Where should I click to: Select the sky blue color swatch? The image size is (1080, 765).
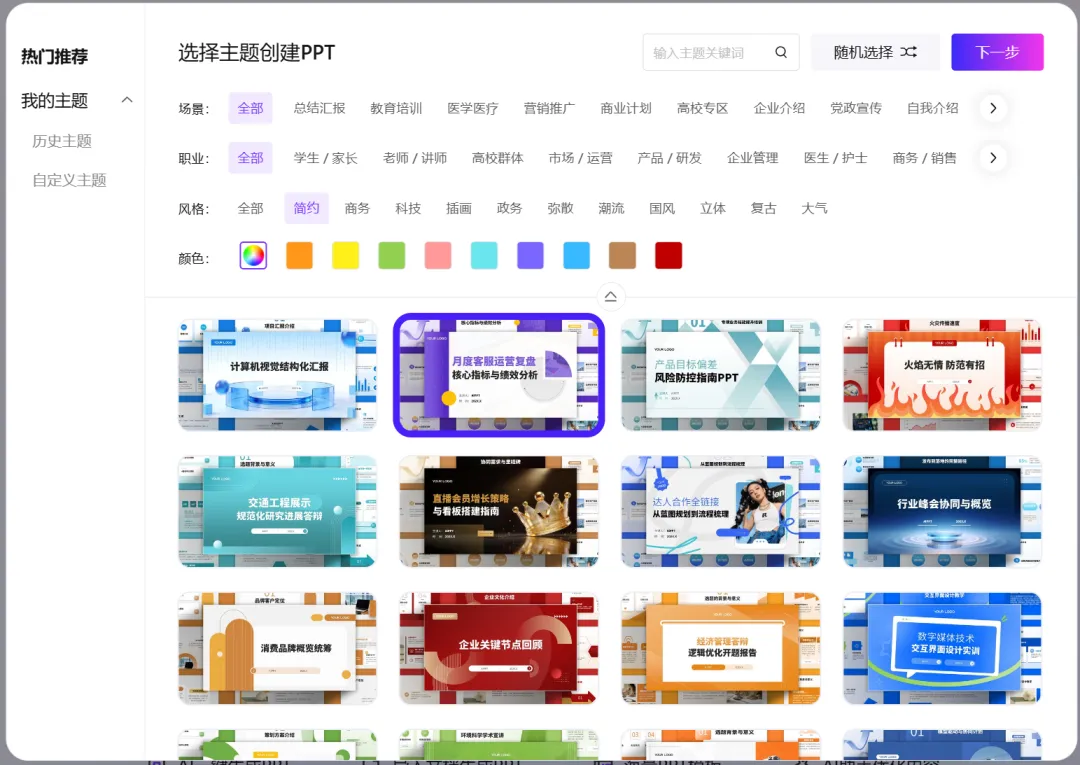(x=576, y=255)
